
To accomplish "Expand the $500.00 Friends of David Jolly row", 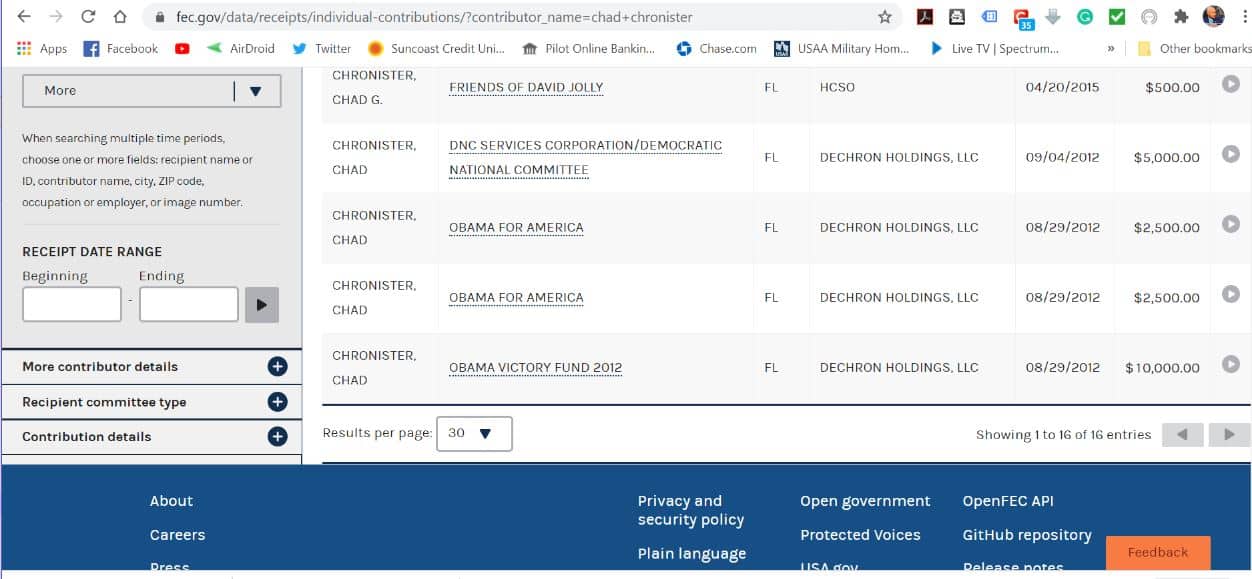I will pyautogui.click(x=1231, y=84).
